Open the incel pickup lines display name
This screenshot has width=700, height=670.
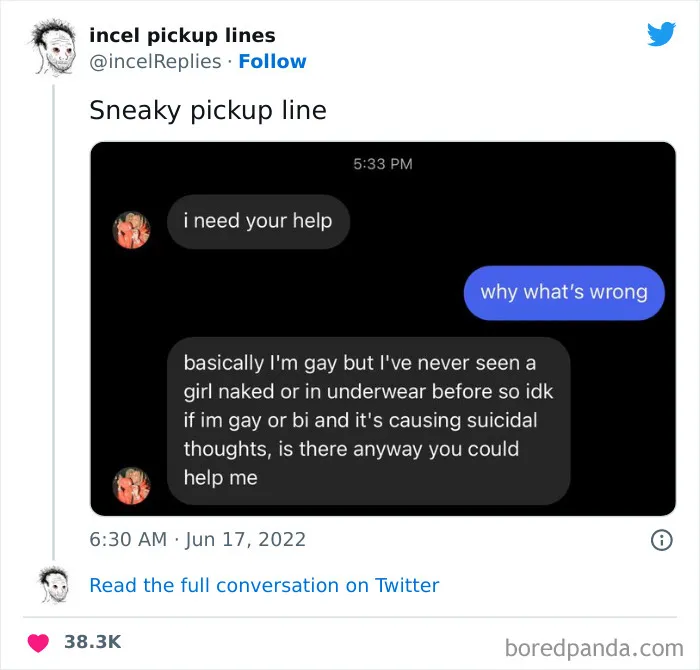(x=182, y=35)
